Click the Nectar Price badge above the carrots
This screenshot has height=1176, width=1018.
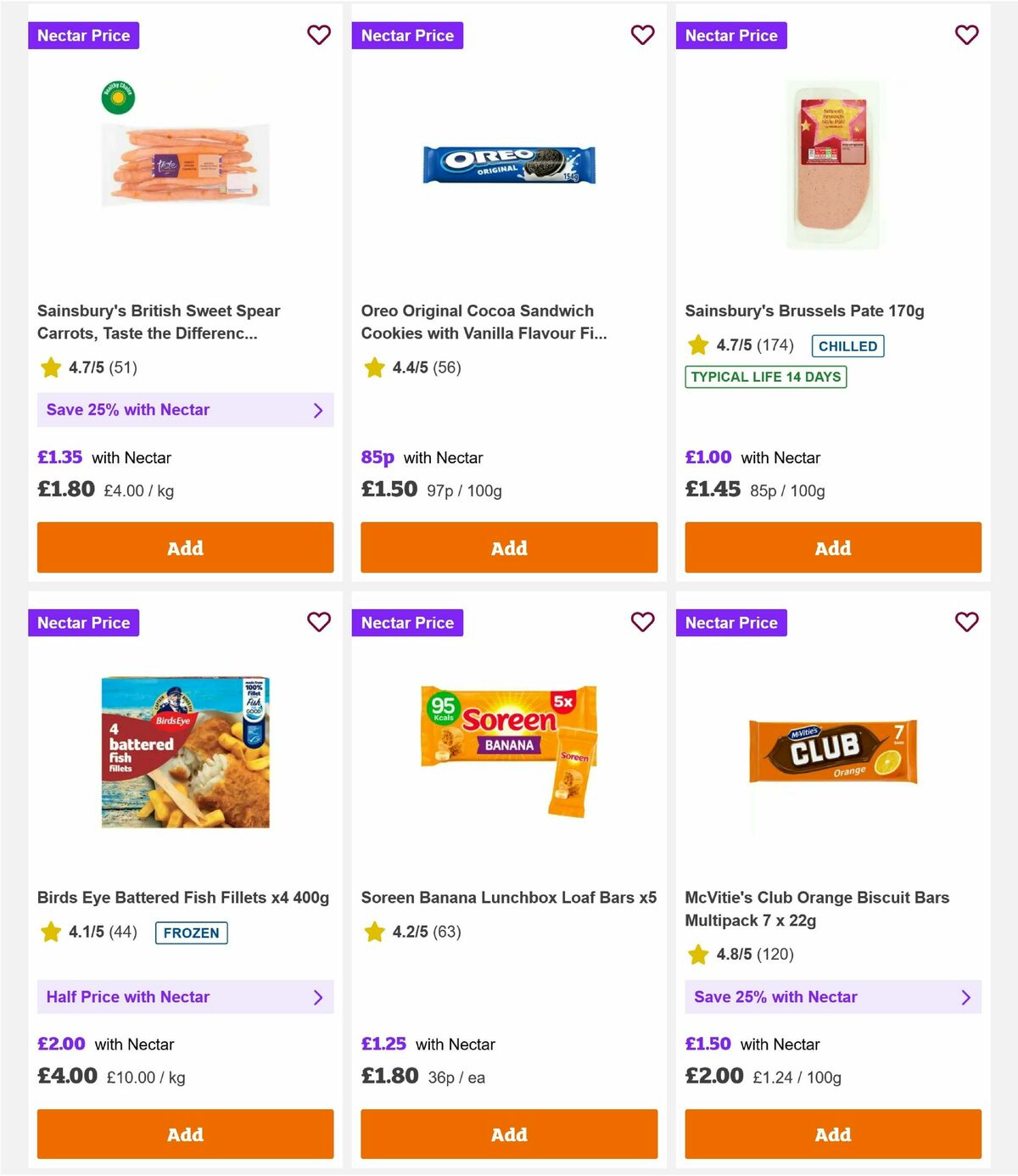point(83,35)
